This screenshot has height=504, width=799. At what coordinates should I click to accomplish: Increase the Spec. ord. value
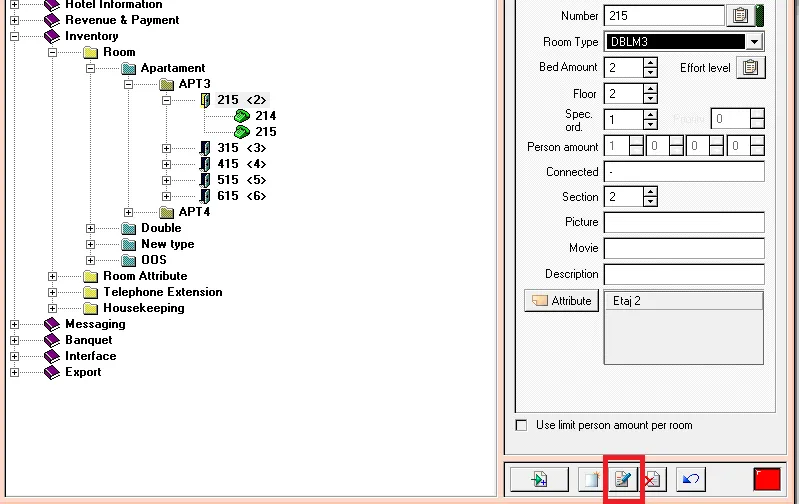coord(650,115)
